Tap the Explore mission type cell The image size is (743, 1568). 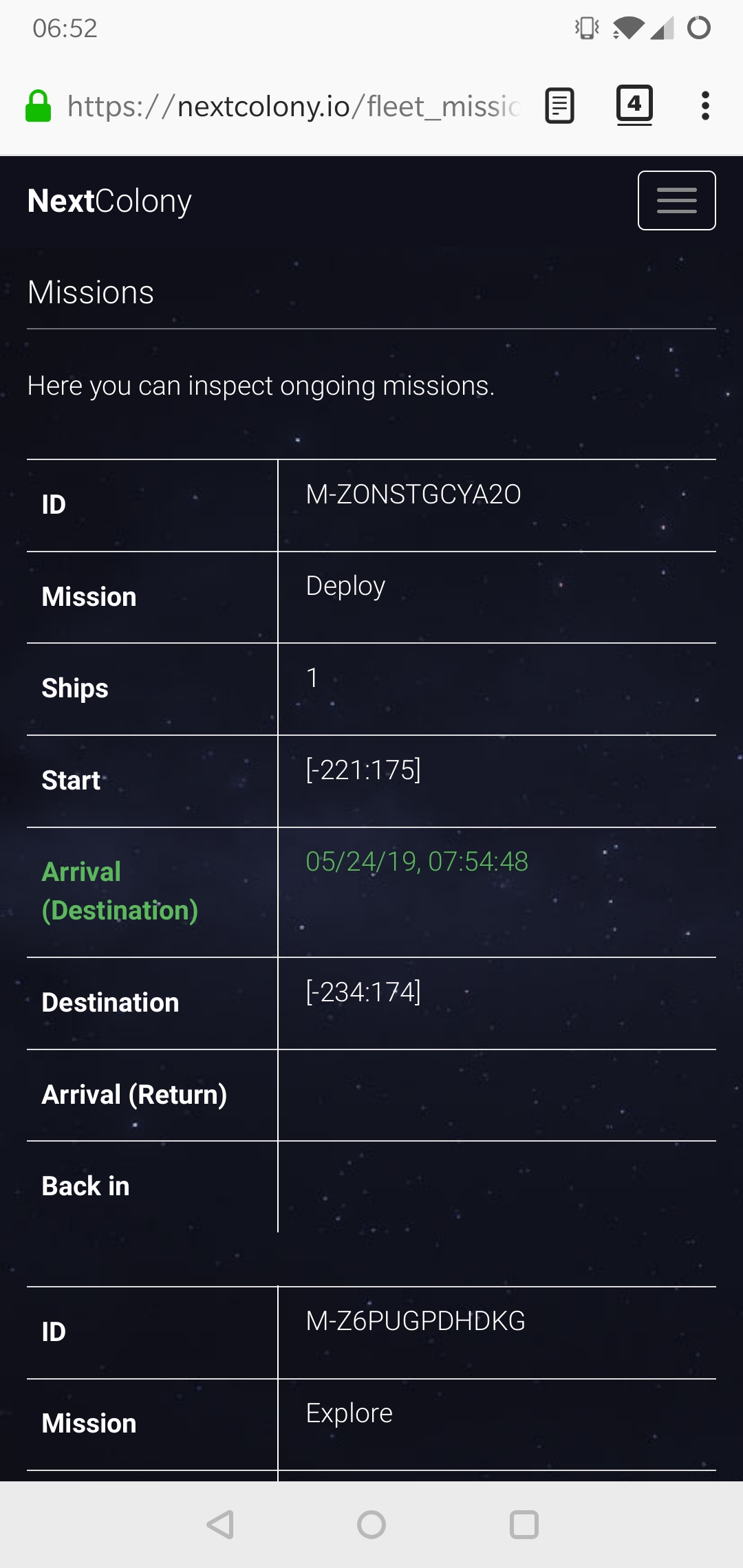(x=349, y=1413)
